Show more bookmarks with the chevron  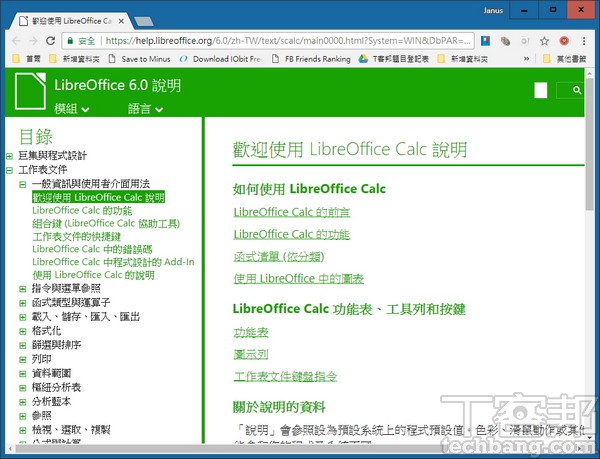pos(527,59)
